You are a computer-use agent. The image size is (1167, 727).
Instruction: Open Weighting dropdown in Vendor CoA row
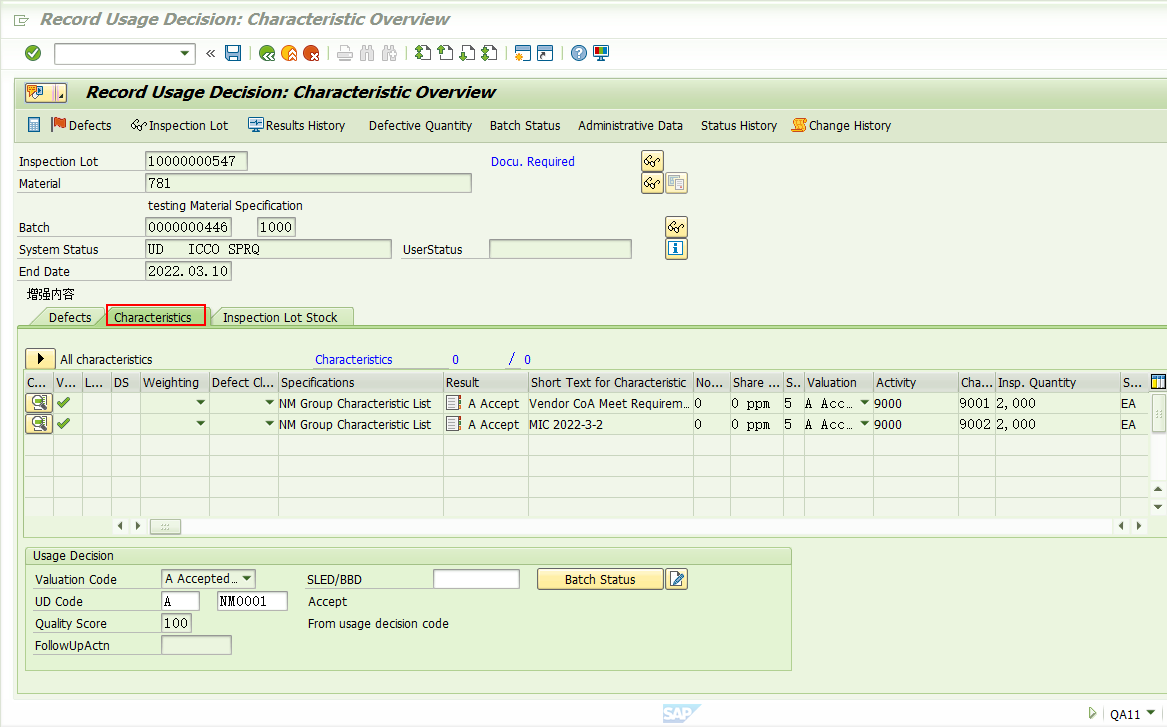pos(200,403)
